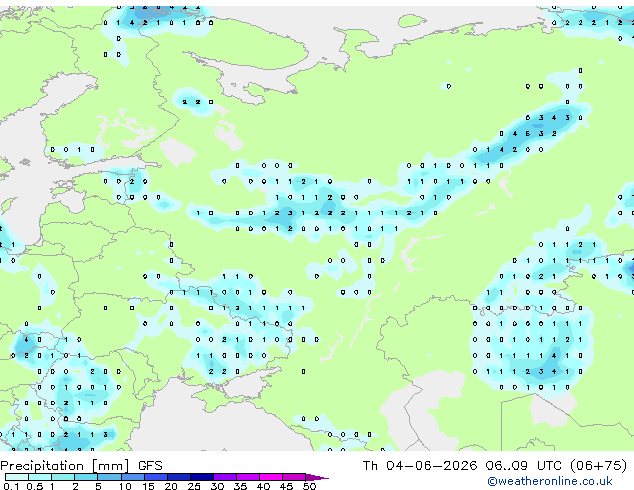Click the "GFS" model label
Image resolution: width=634 pixels, height=490 pixels.
(150, 466)
